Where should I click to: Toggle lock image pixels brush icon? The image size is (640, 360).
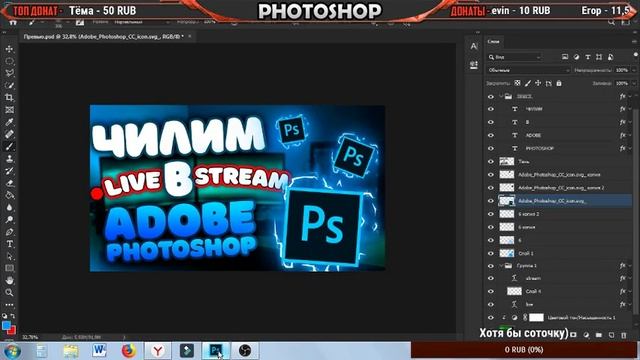(x=528, y=83)
